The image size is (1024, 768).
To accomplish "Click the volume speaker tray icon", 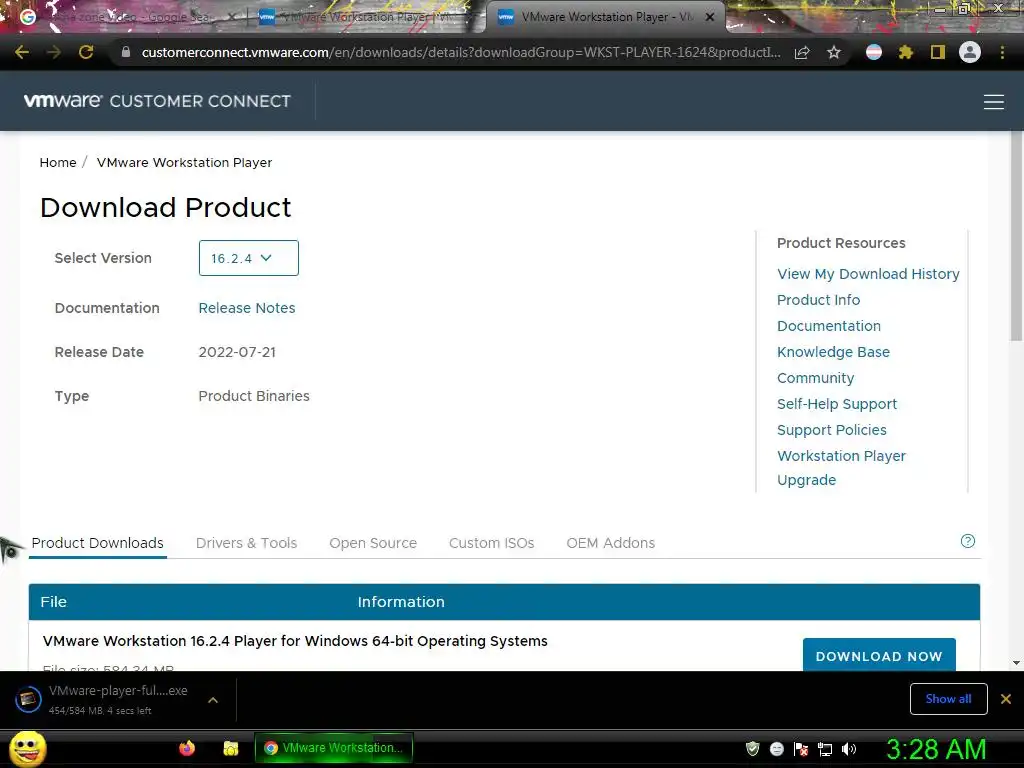I will point(849,749).
